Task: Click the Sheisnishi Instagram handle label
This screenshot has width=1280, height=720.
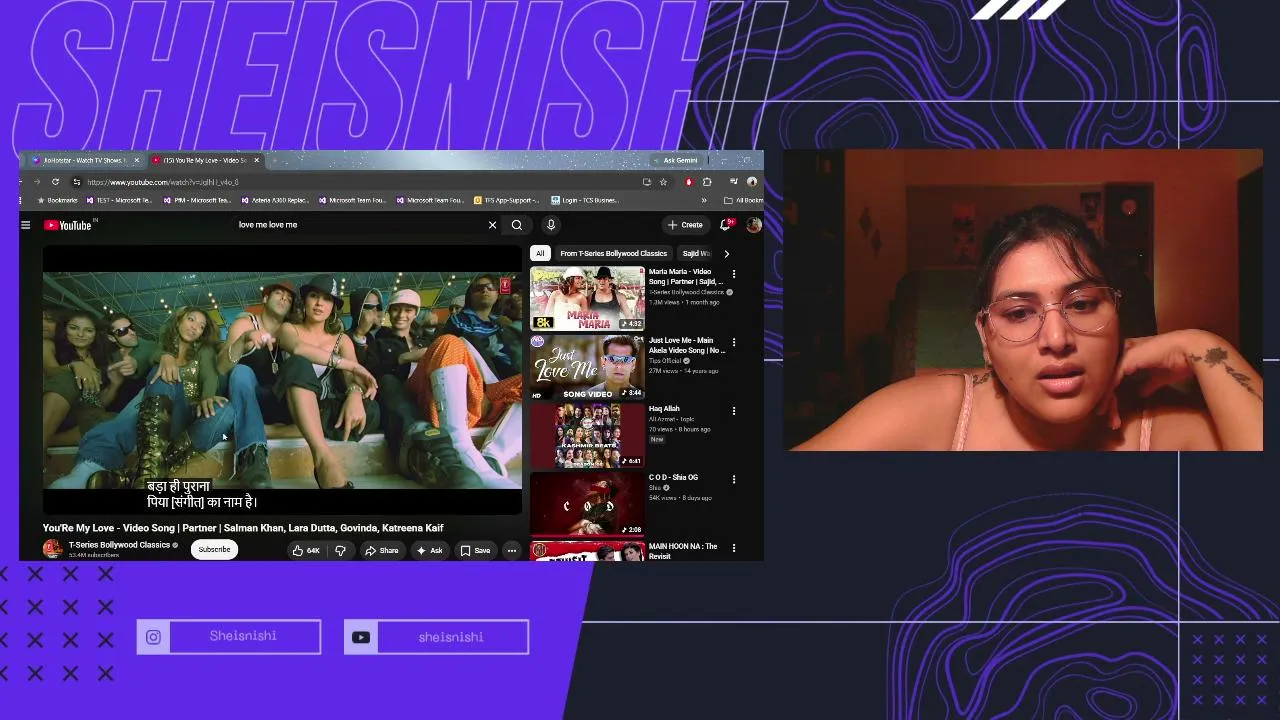Action: (243, 636)
